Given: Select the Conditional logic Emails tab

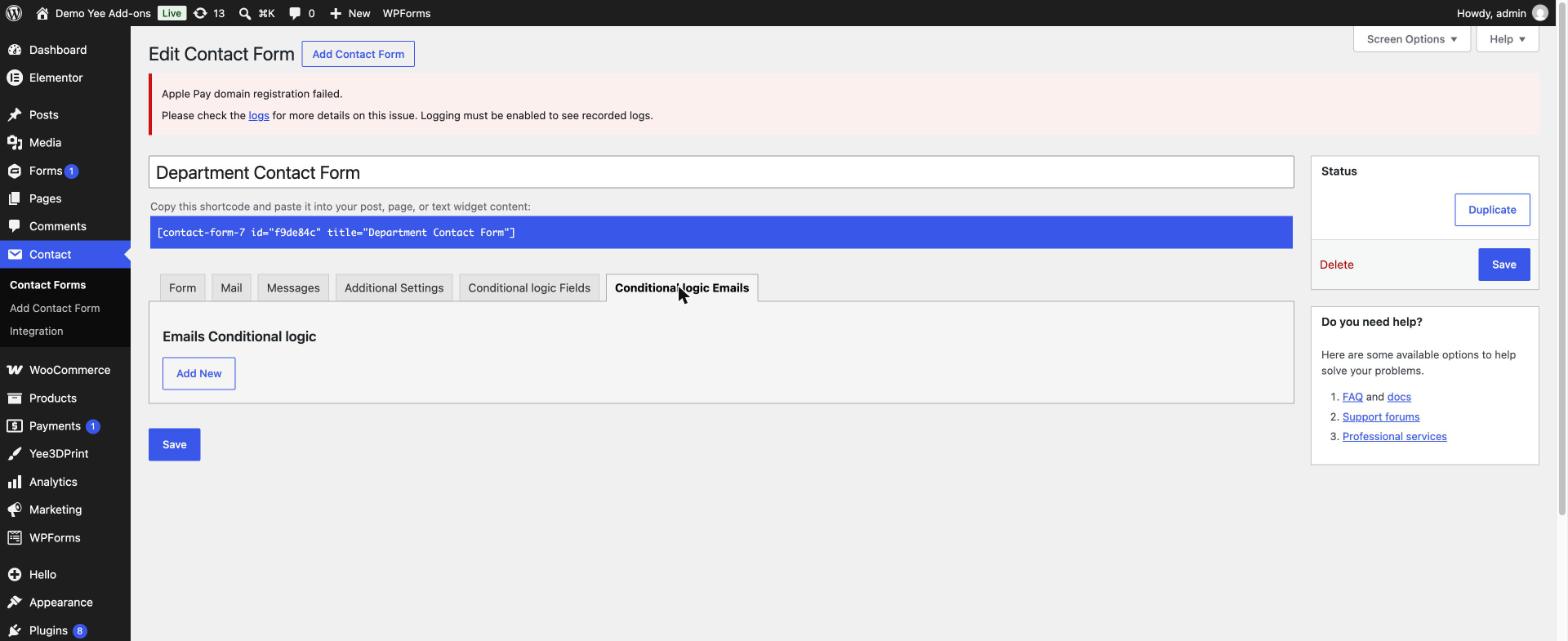Looking at the screenshot, I should (x=682, y=288).
